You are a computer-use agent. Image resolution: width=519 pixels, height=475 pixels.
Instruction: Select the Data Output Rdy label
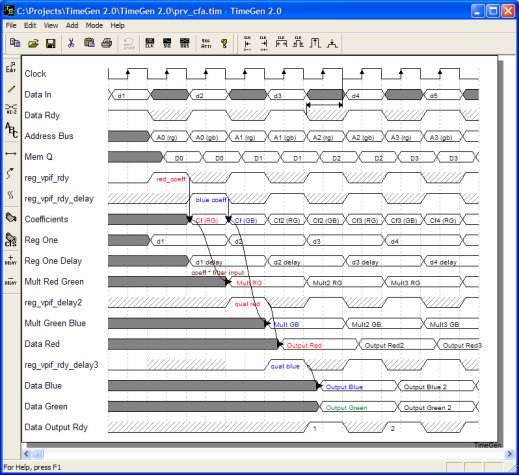coord(56,427)
